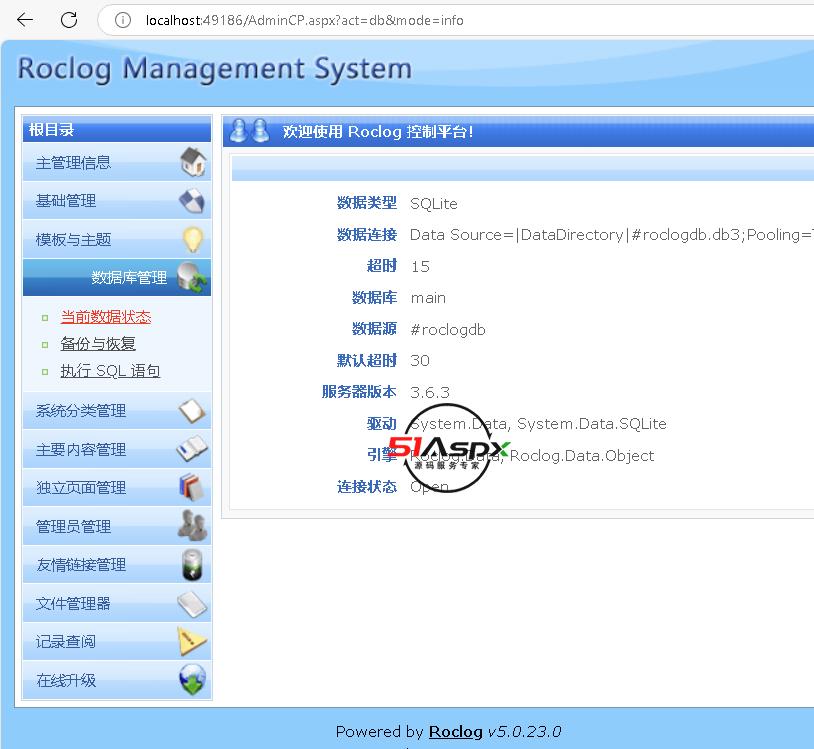
Task: Click the two-user icon in welcome header
Action: point(250,131)
